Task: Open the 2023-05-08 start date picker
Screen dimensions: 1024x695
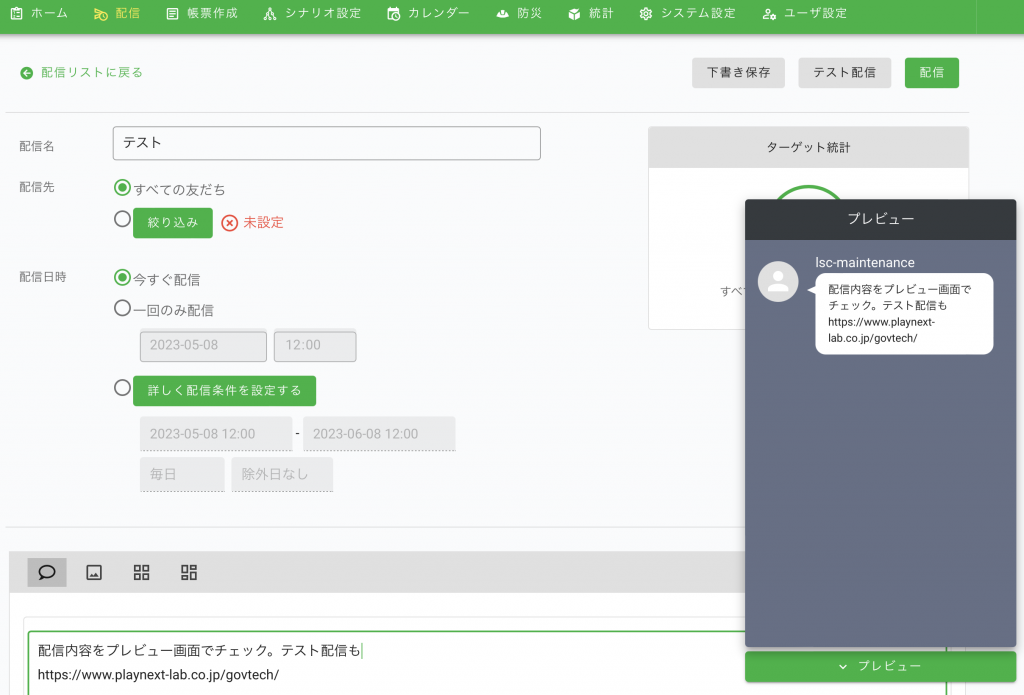Action: [203, 345]
